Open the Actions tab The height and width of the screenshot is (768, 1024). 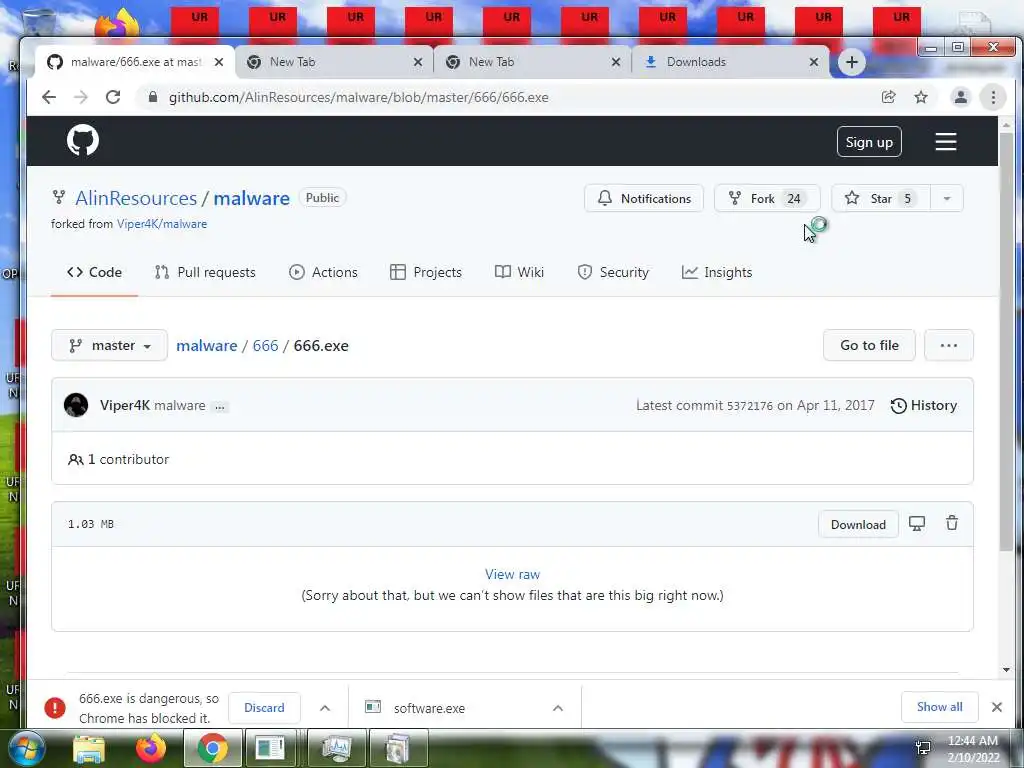tap(323, 272)
